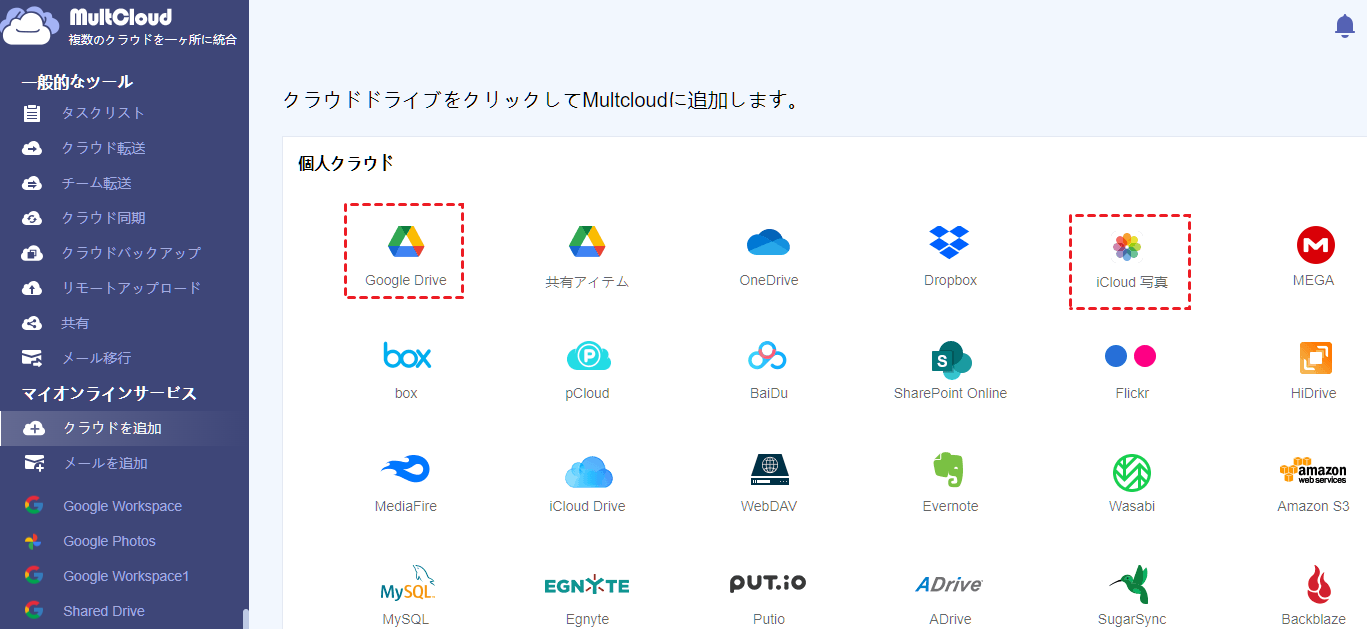The width and height of the screenshot is (1367, 629).
Task: Add iCloud Drive service
Action: 587,483
